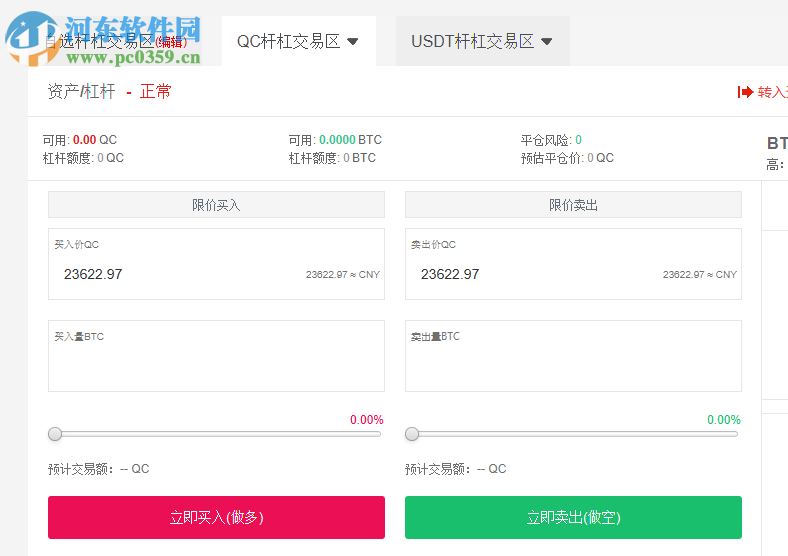The image size is (788, 556).
Task: Switch to the 自选杠杆交易区 tab
Action: (100, 42)
